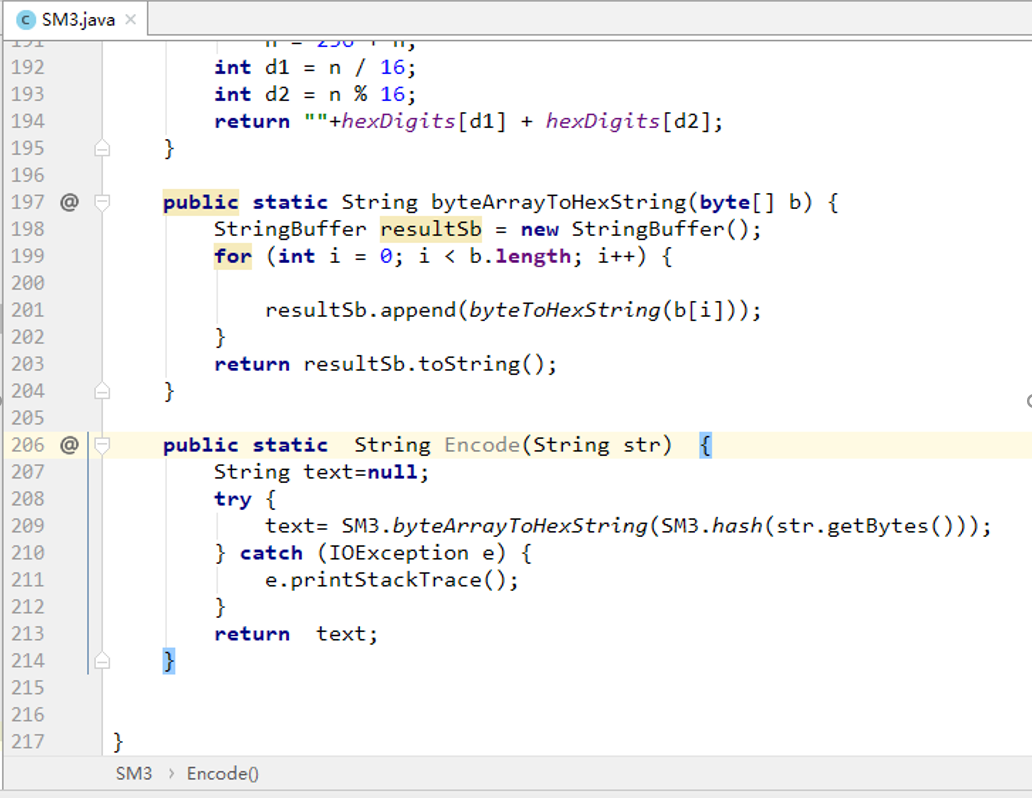Click the return text statement on line 213
Screen dimensions: 1032x798
coord(290,633)
